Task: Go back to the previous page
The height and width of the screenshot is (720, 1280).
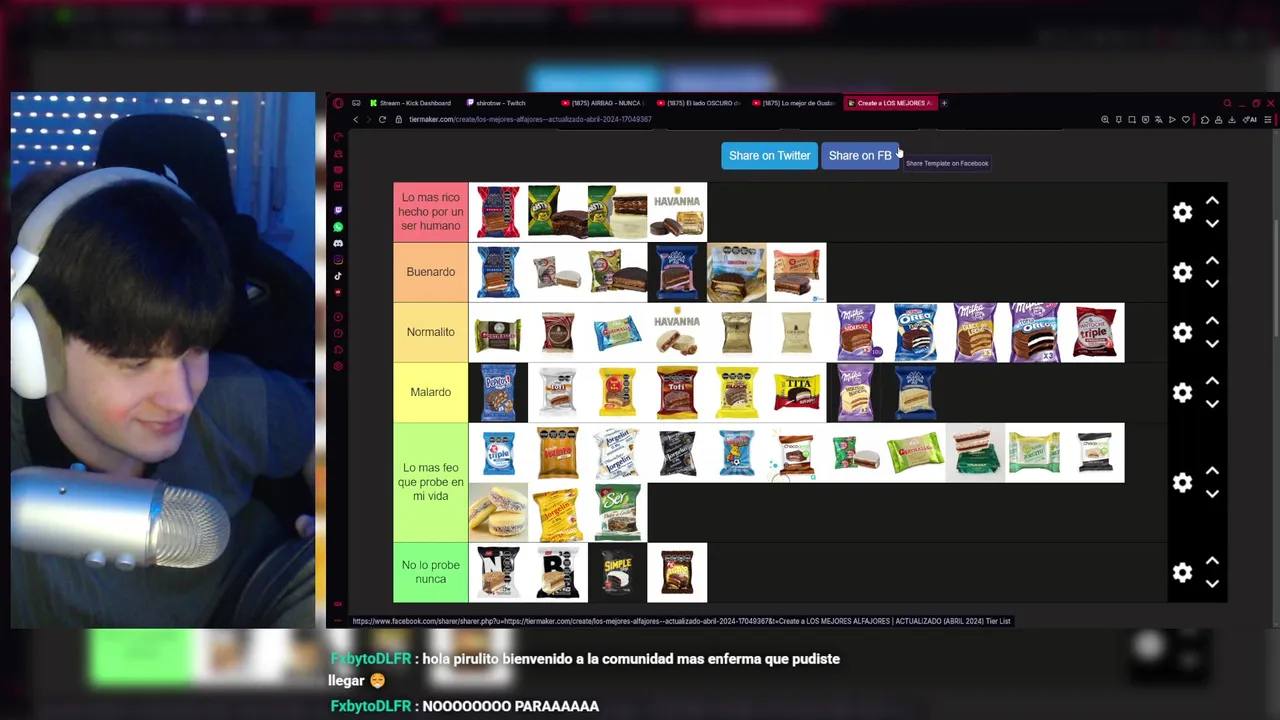Action: click(x=355, y=119)
